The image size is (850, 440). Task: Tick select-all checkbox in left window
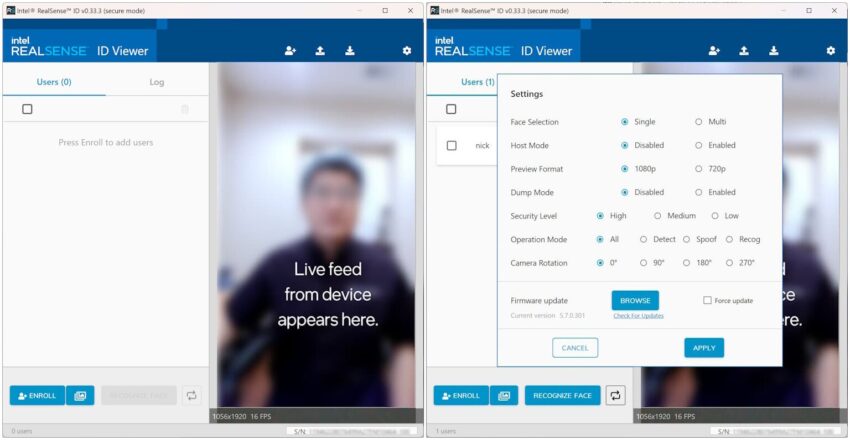point(27,109)
